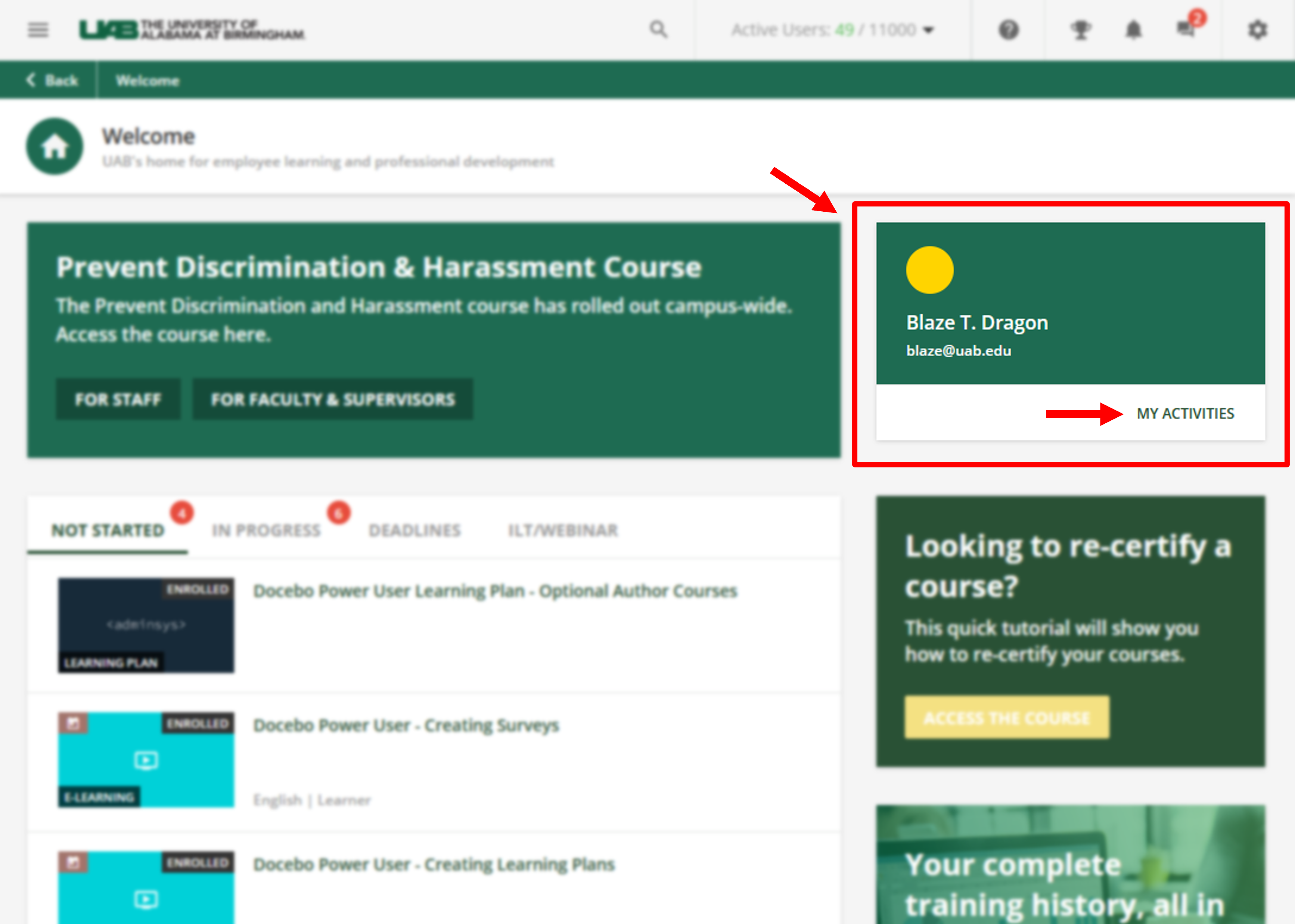
Task: Open the ILT/Webinar tab
Action: pyautogui.click(x=563, y=530)
